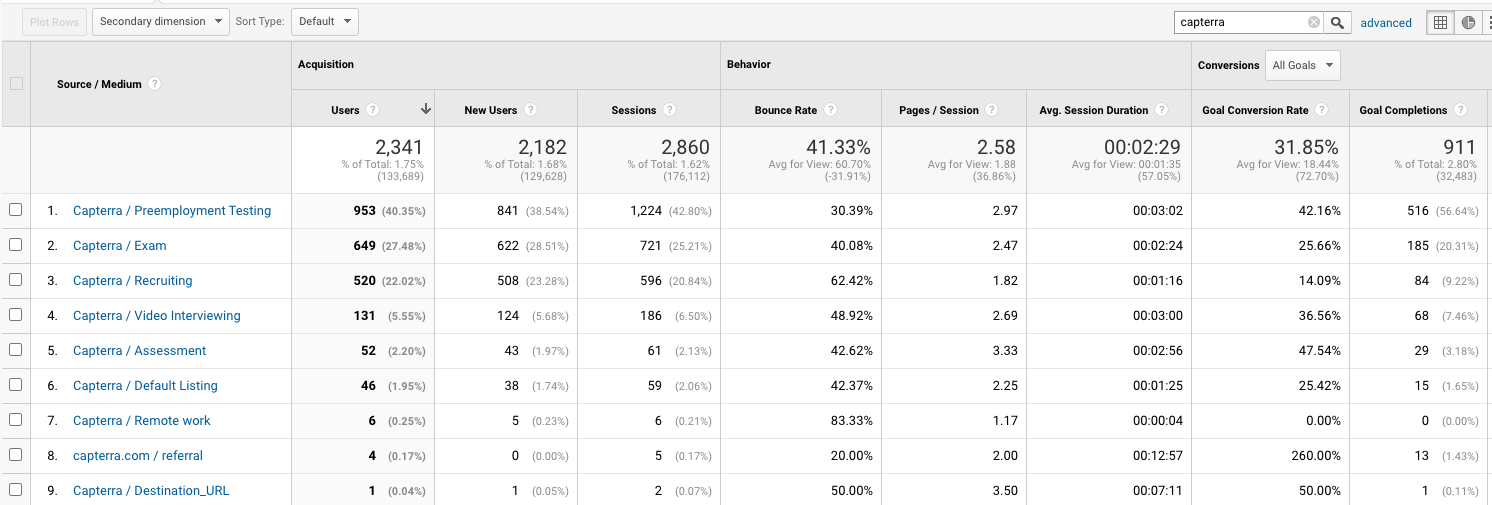Clear the capterra search filter

coord(1314,22)
